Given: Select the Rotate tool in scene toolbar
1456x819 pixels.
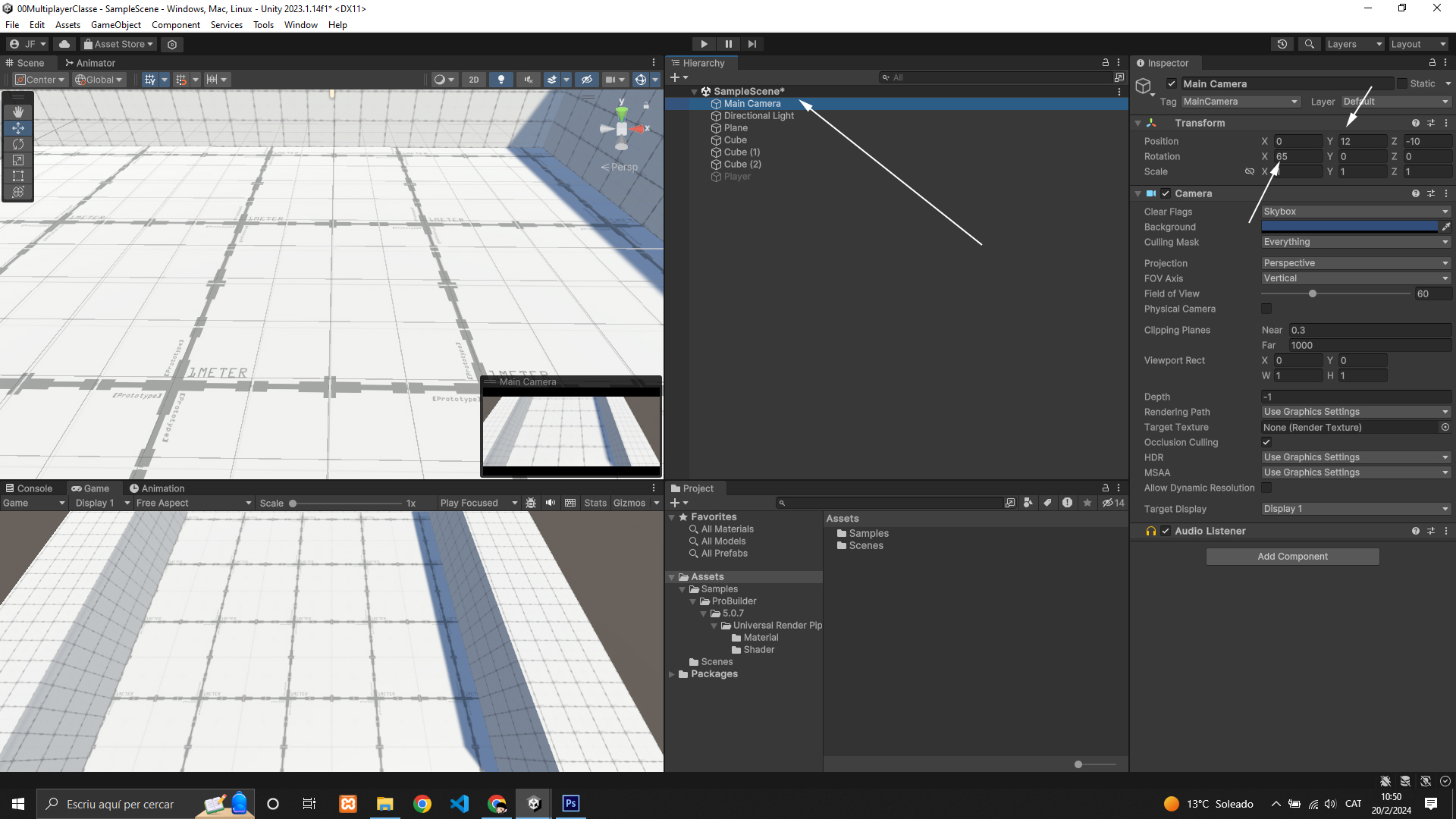Looking at the screenshot, I should 18,144.
